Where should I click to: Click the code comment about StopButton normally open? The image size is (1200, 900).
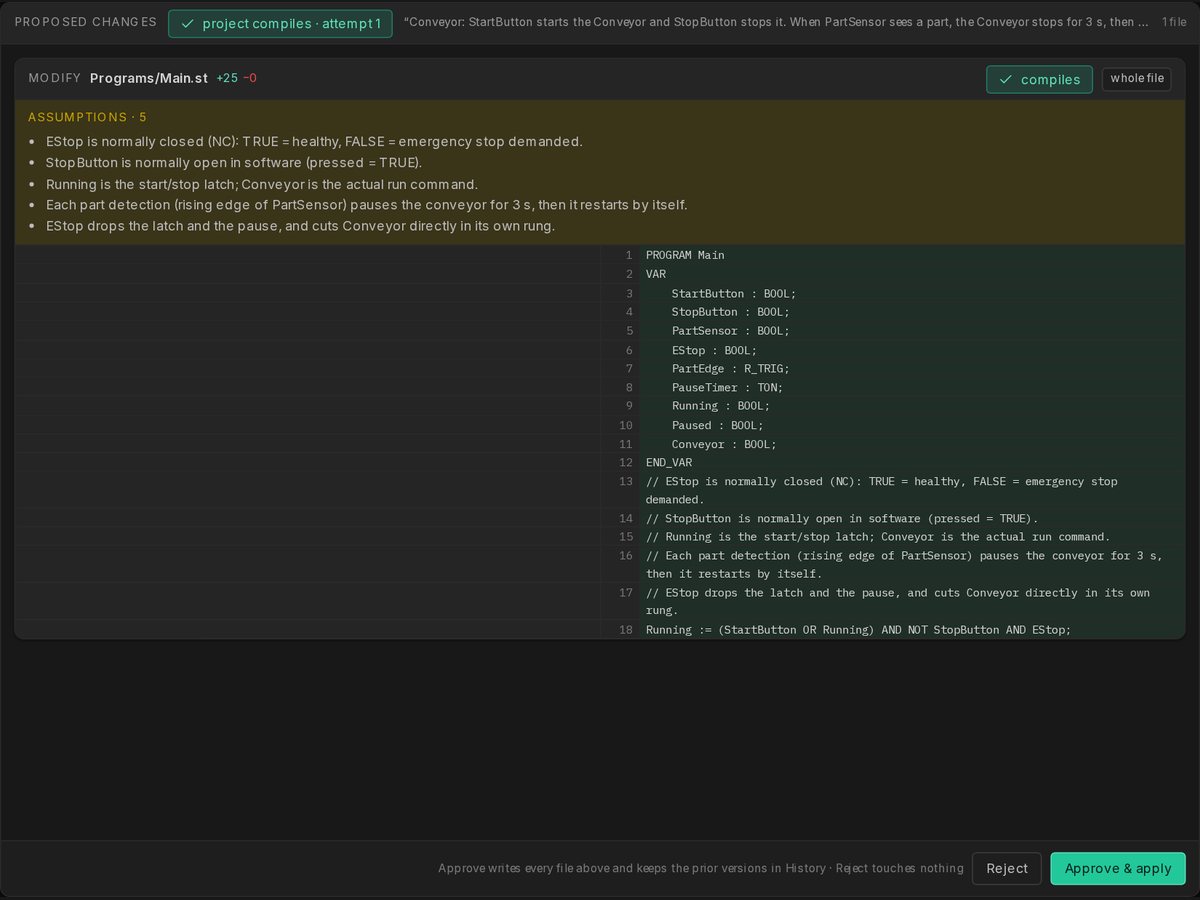pos(842,518)
